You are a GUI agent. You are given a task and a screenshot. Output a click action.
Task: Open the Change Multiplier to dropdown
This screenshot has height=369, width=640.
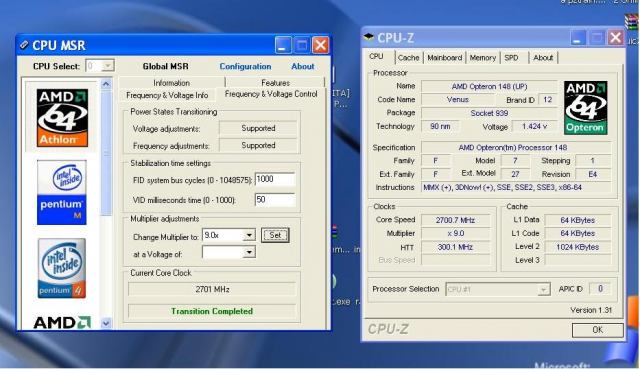coord(249,235)
